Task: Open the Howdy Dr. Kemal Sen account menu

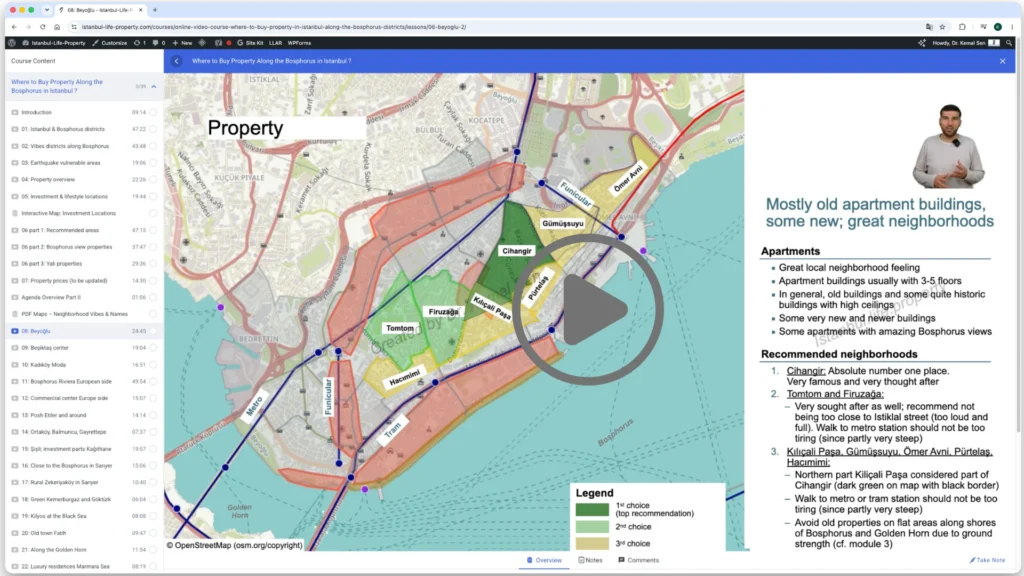Action: 966,43
